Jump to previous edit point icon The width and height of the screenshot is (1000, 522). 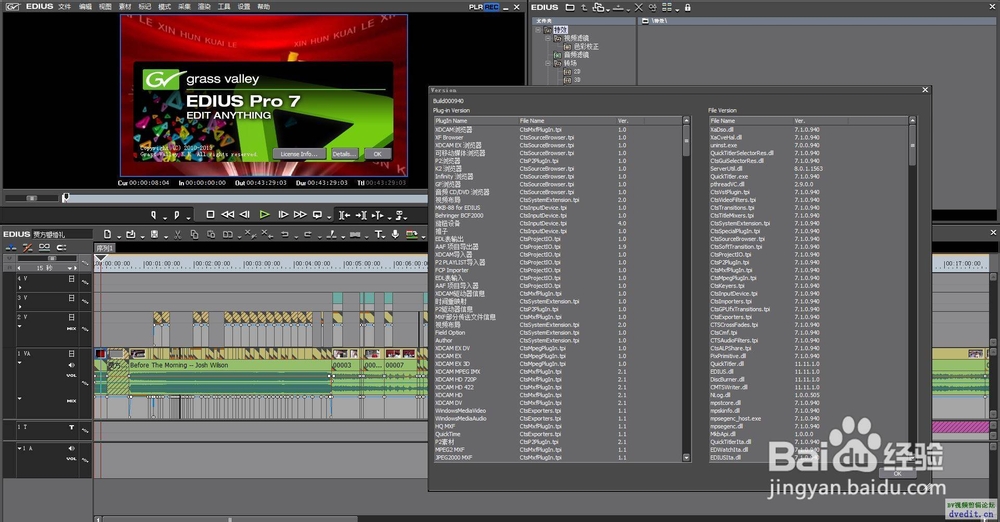click(344, 215)
